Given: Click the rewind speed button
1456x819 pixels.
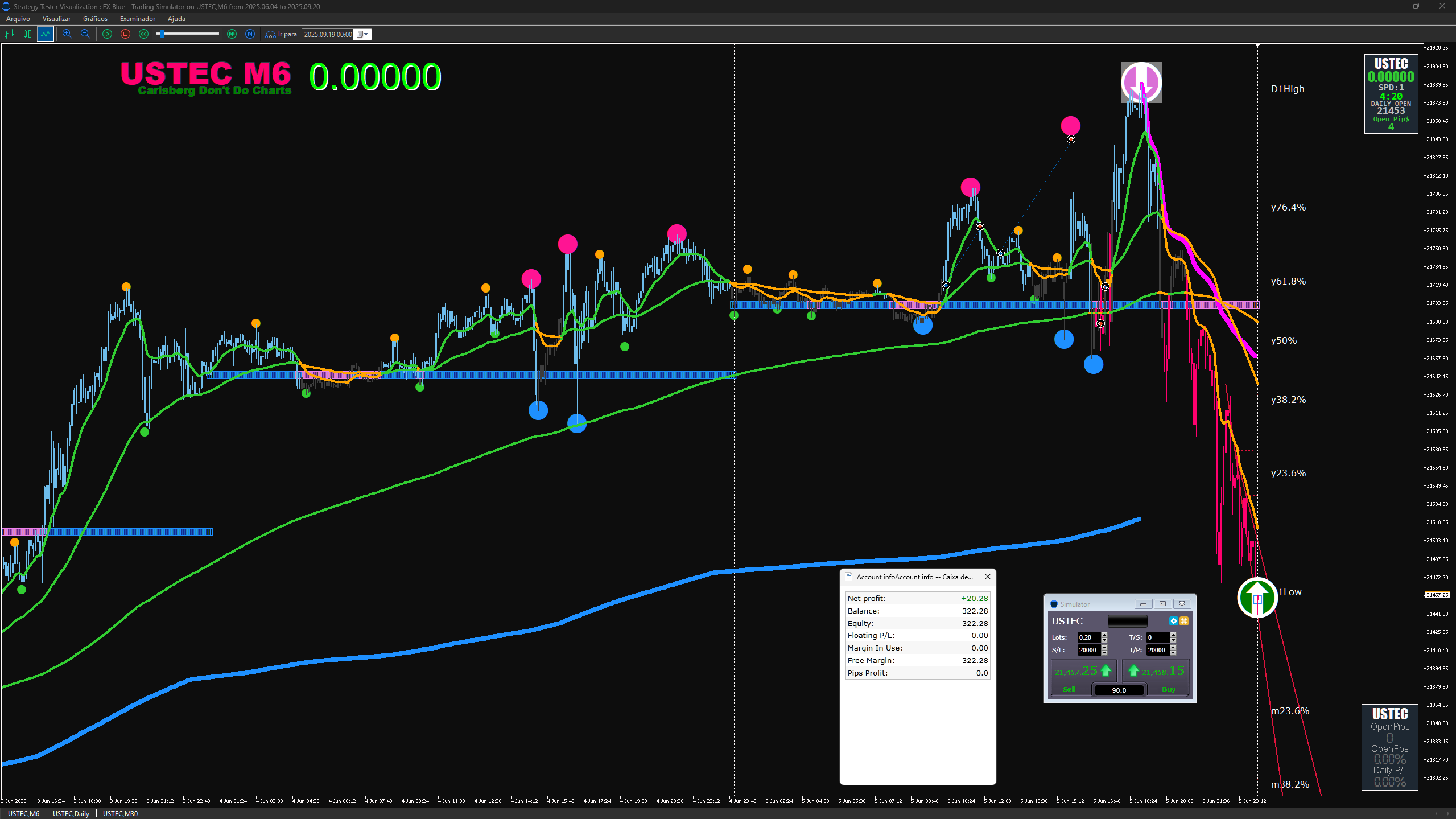Looking at the screenshot, I should (x=144, y=34).
